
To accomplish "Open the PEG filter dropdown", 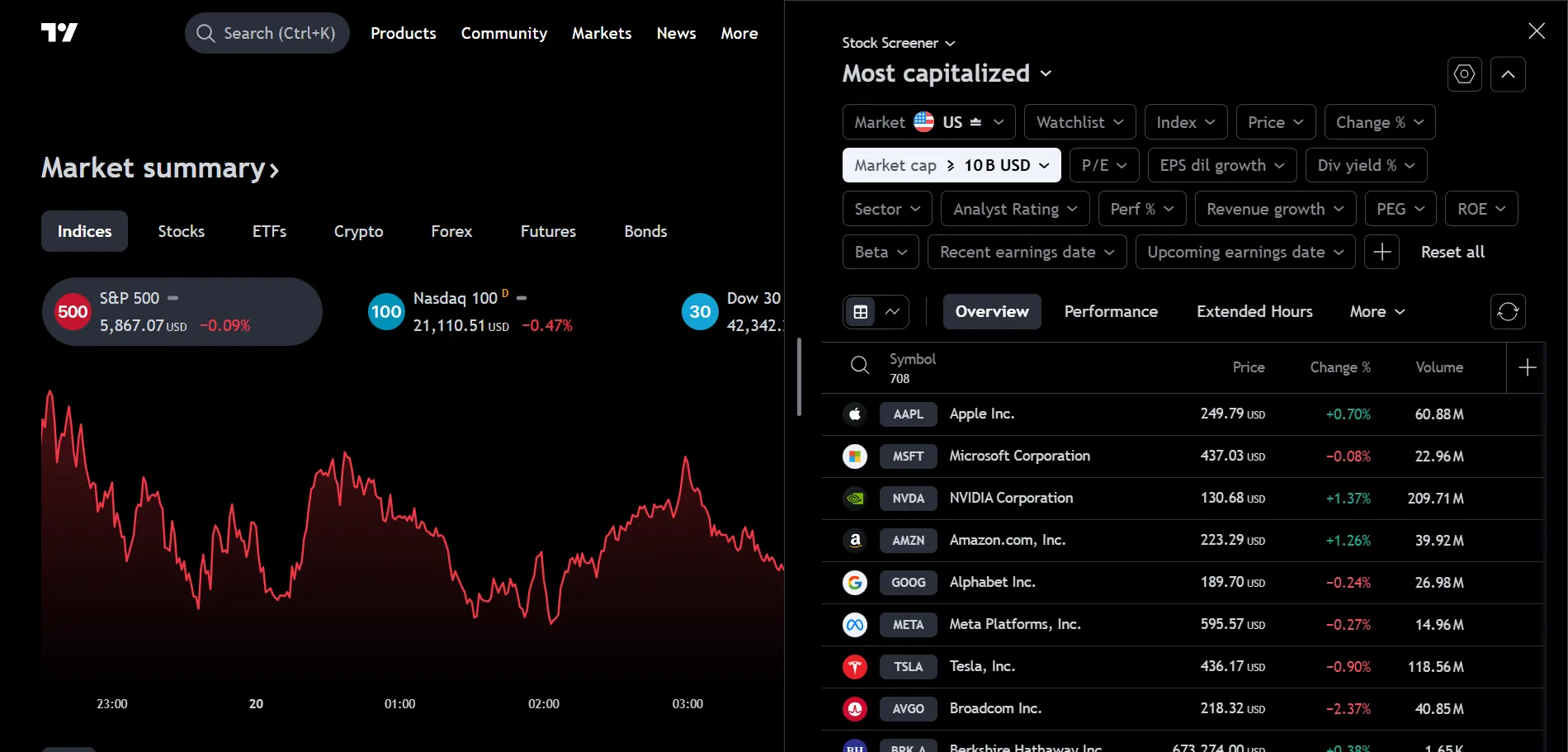I will [1400, 209].
